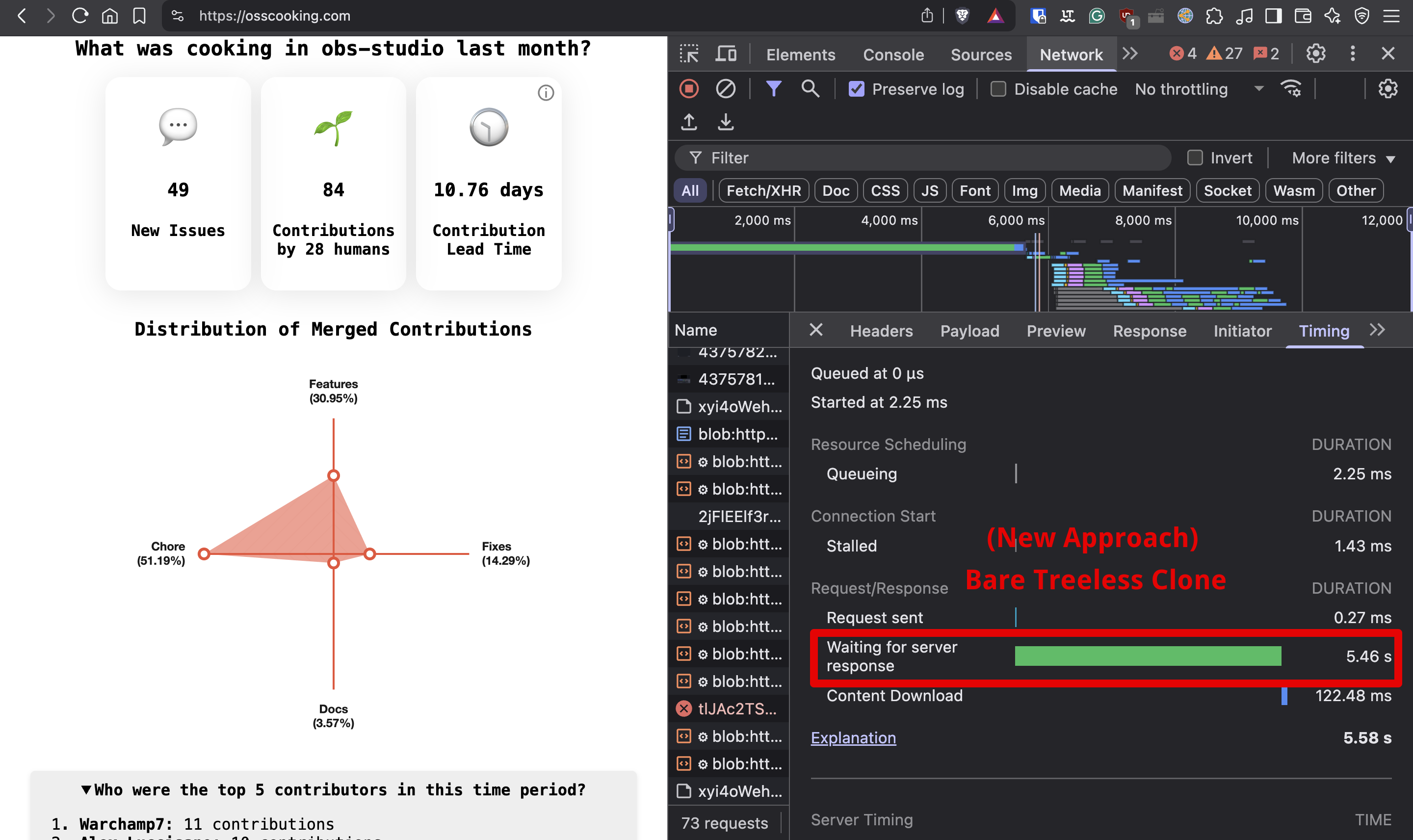Click the address bar URL osscooking.com
This screenshot has height=840, width=1413.
pos(275,16)
